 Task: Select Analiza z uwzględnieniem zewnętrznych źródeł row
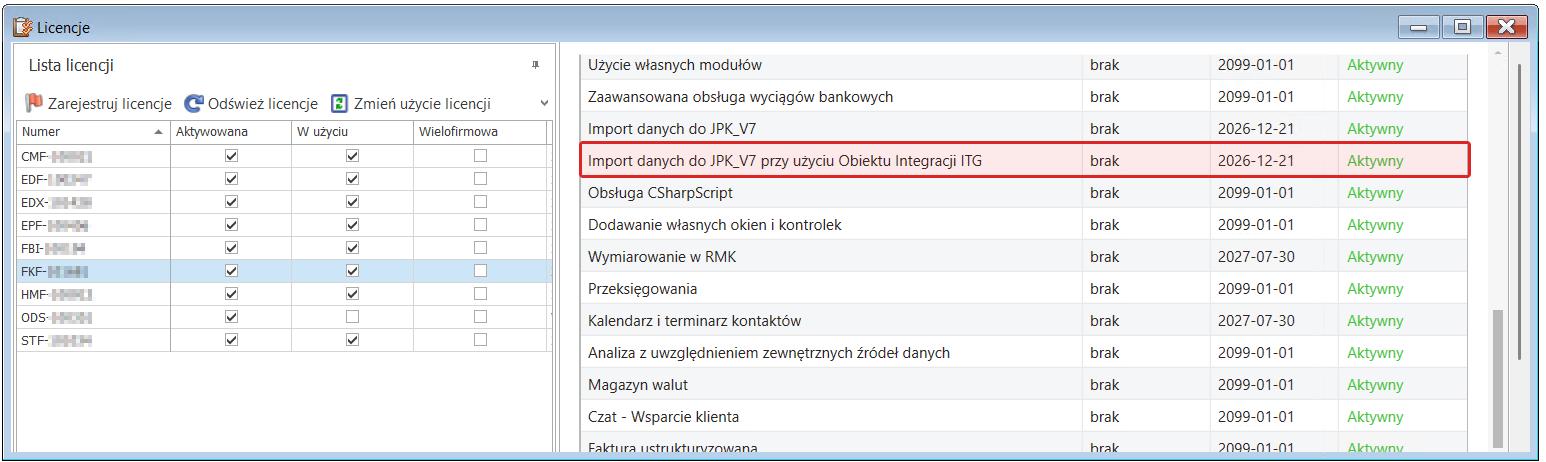click(1025, 353)
